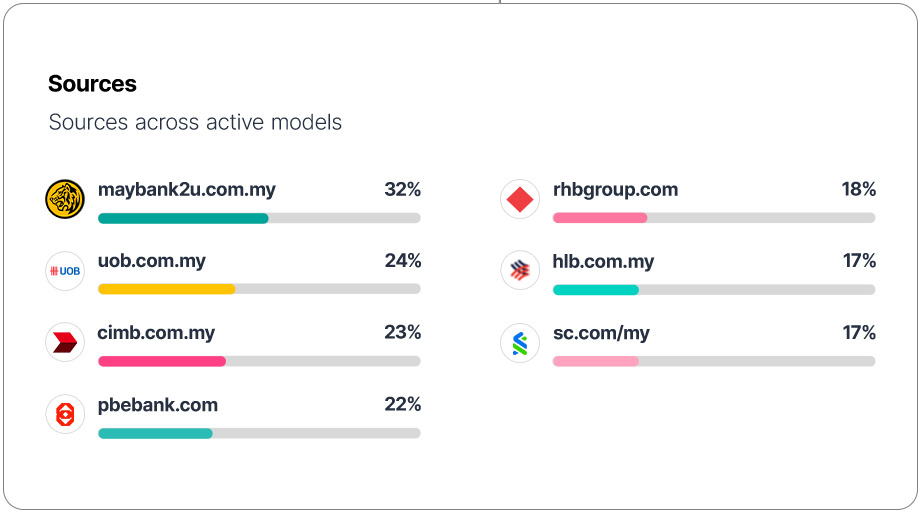Click the Sources heading

pos(92,84)
